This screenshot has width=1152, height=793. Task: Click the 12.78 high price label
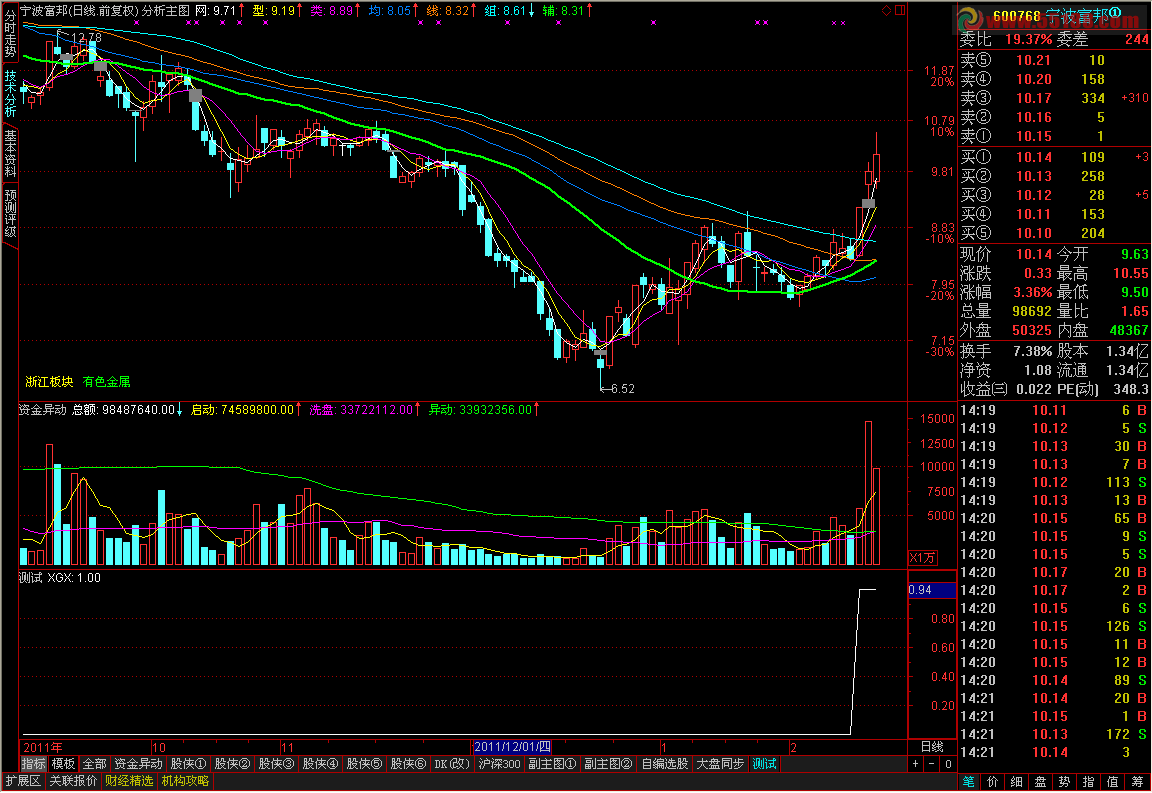pos(86,37)
